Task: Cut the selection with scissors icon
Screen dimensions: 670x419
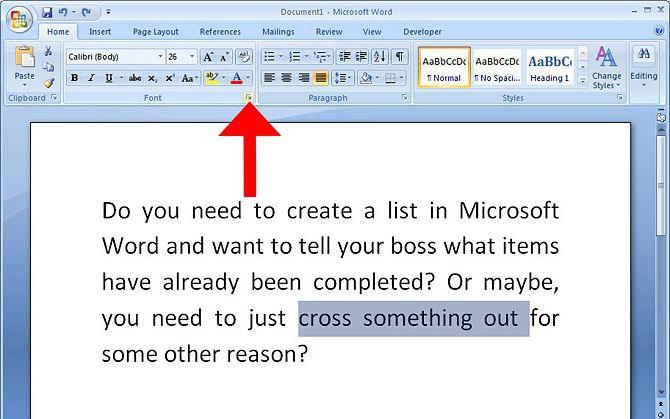Action: pyautogui.click(x=49, y=51)
